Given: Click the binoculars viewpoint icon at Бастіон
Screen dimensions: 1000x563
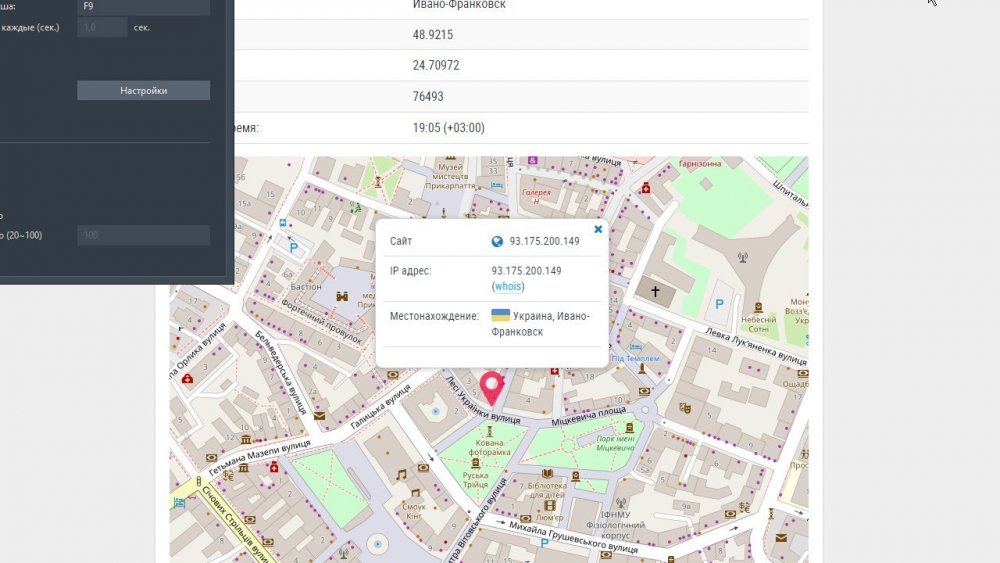Looking at the screenshot, I should 342,296.
